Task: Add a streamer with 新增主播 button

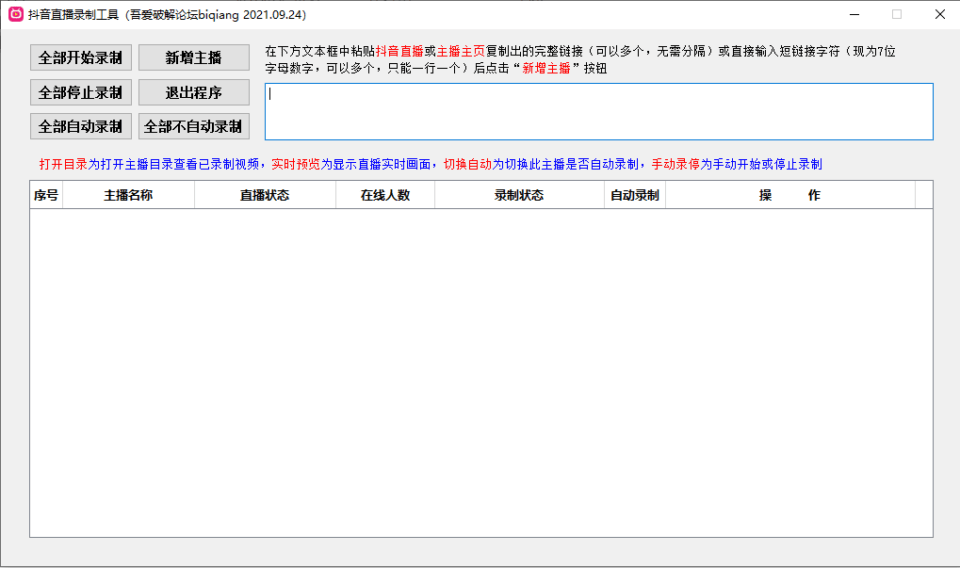Action: click(193, 58)
